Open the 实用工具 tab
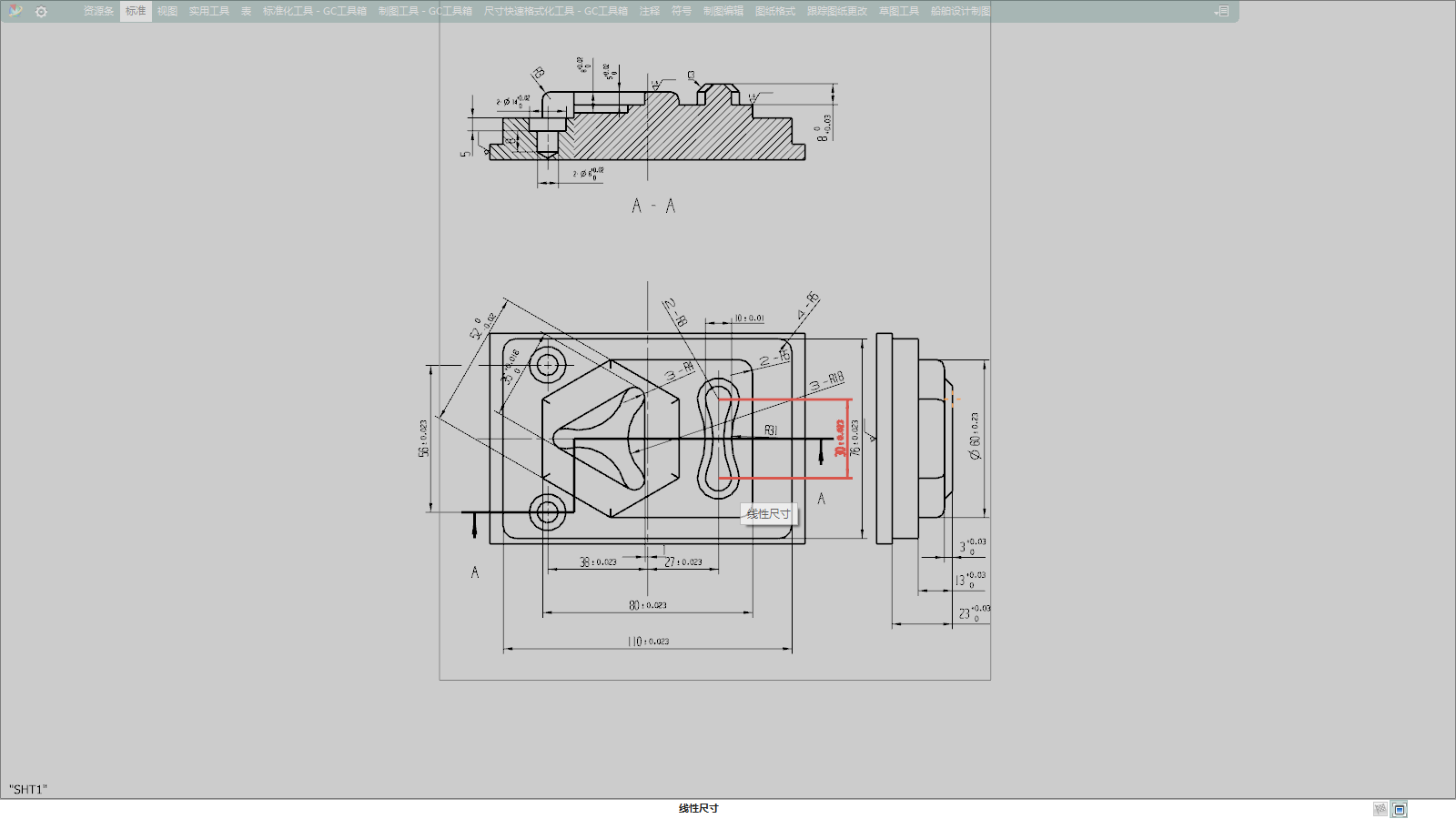 208,11
